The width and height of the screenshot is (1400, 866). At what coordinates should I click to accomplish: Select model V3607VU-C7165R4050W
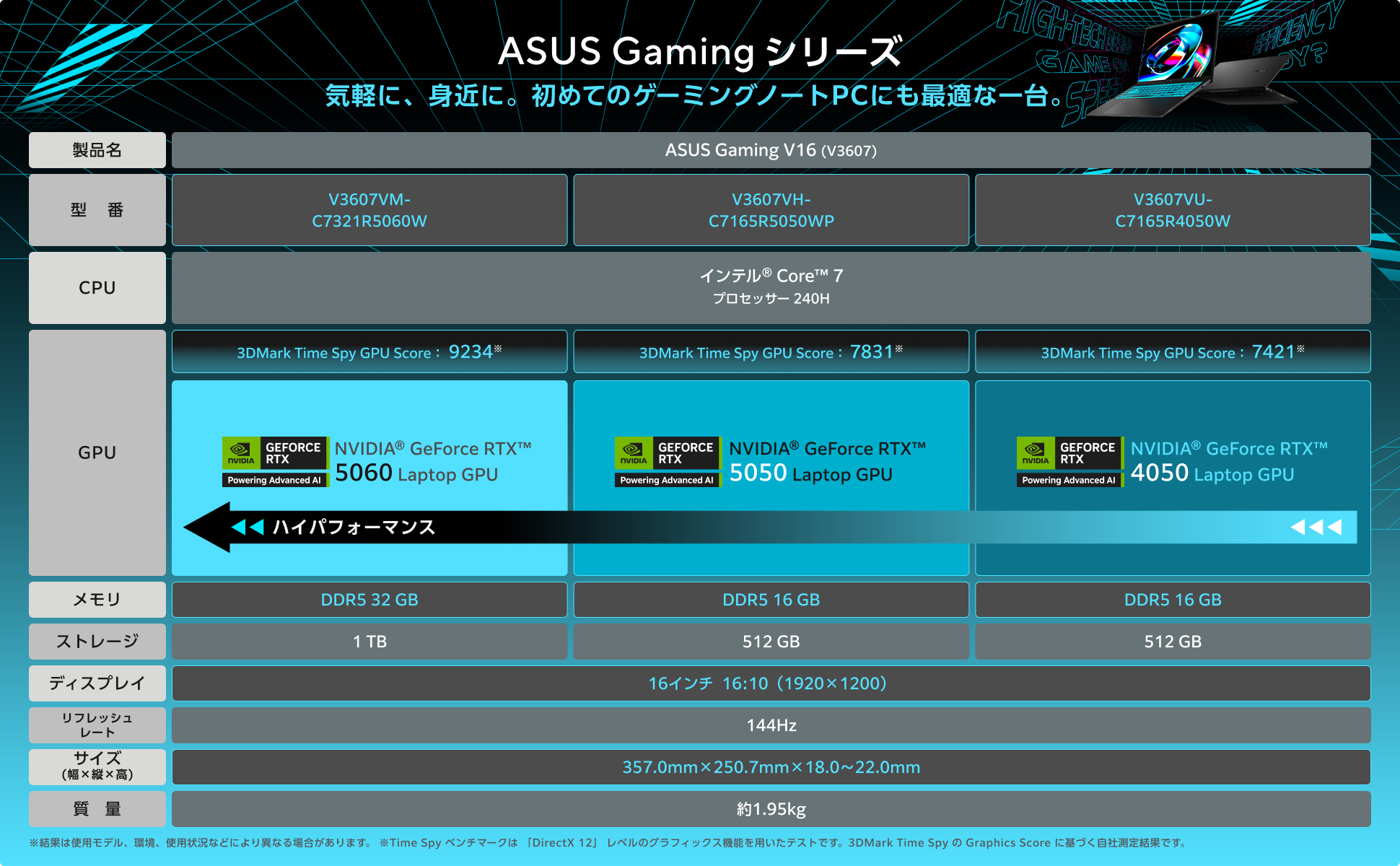tap(1173, 210)
